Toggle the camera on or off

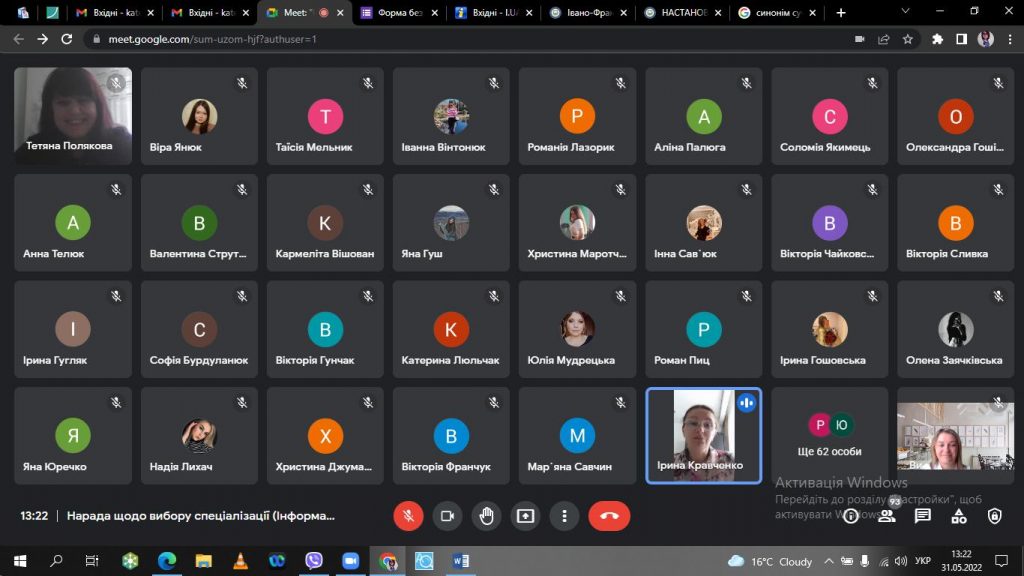point(447,516)
